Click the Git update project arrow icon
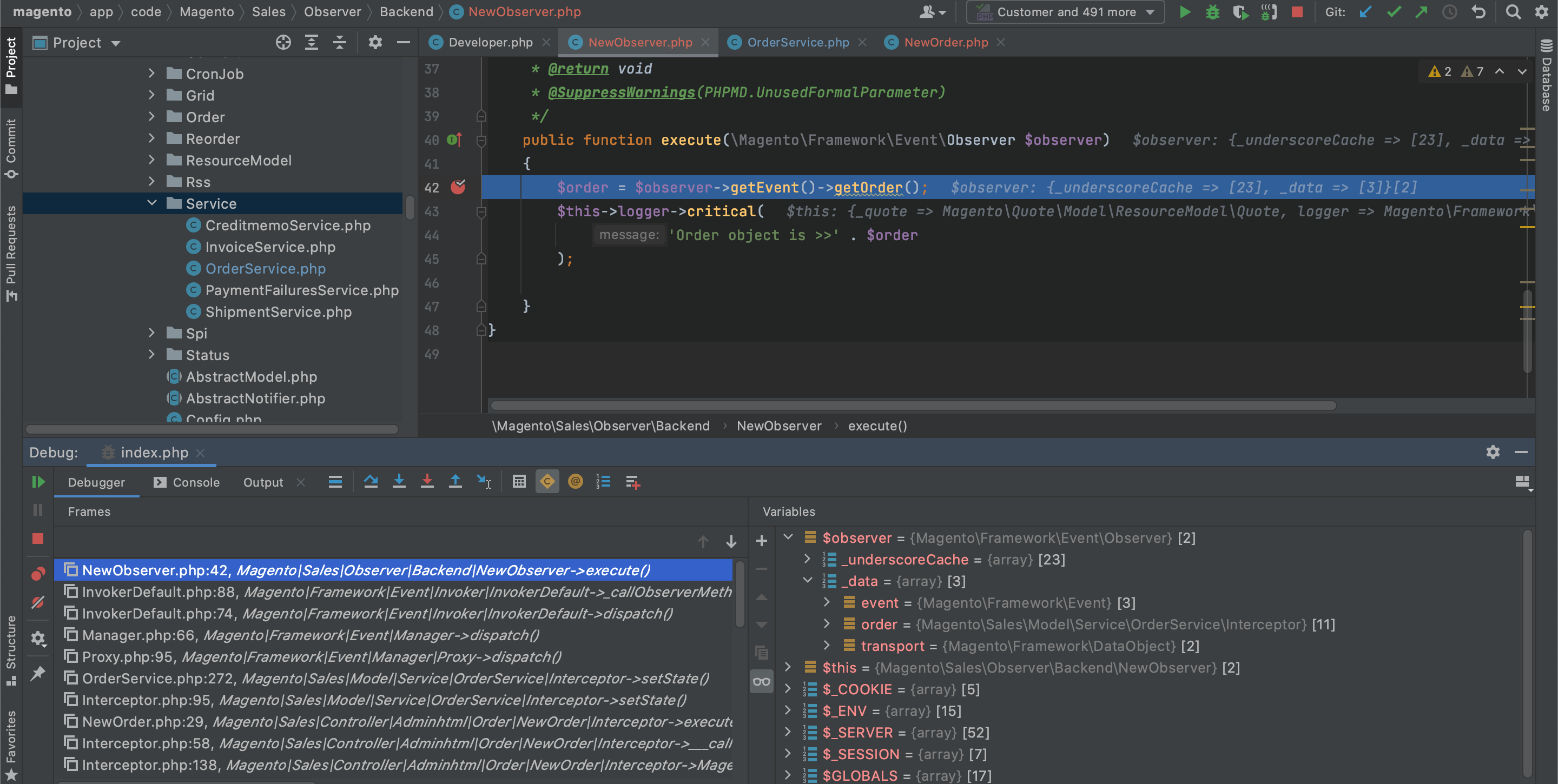 (1365, 12)
